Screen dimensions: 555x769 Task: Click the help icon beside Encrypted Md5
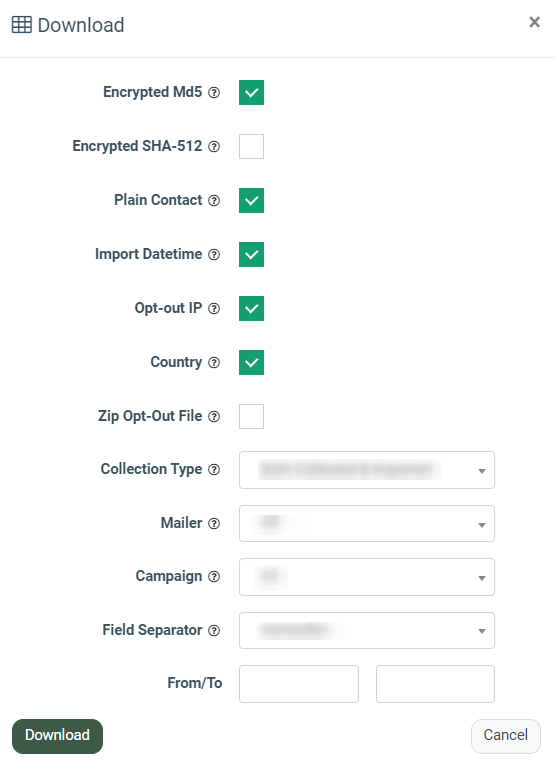[x=214, y=93]
